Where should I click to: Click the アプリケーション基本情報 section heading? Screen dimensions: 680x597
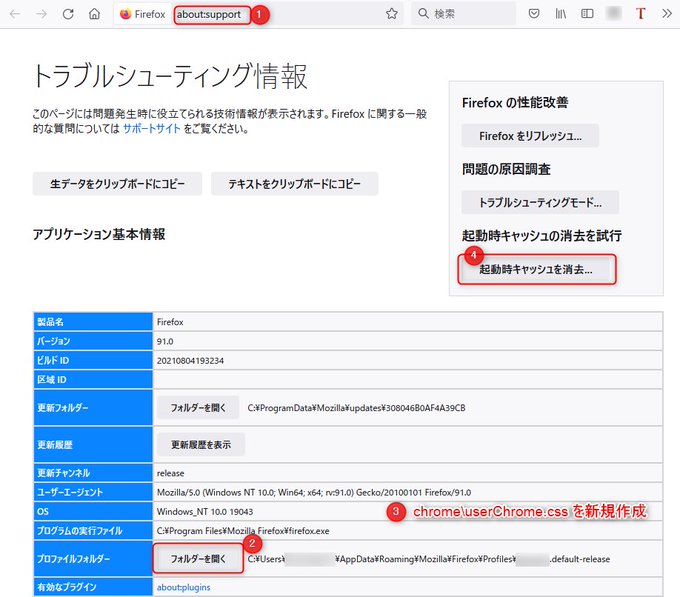[99, 234]
